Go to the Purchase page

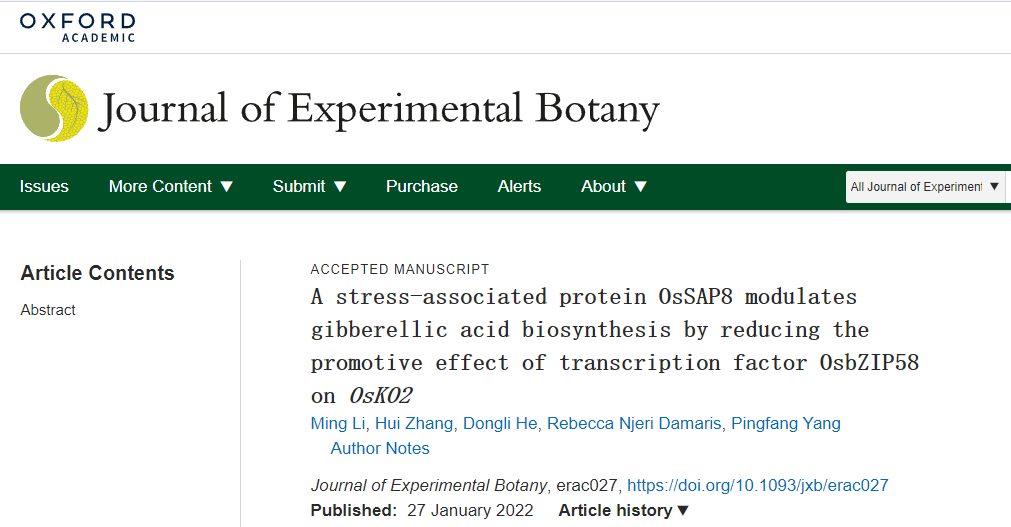click(x=422, y=186)
